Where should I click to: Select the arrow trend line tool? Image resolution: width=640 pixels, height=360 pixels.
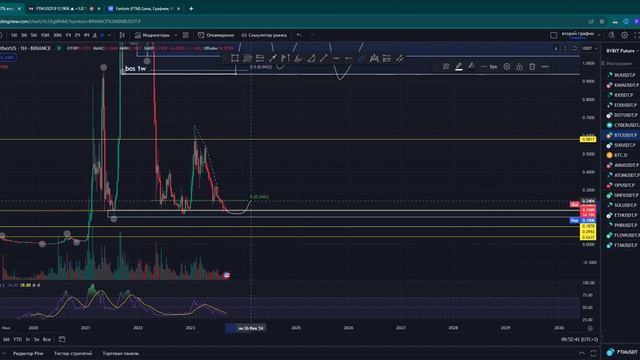click(273, 58)
